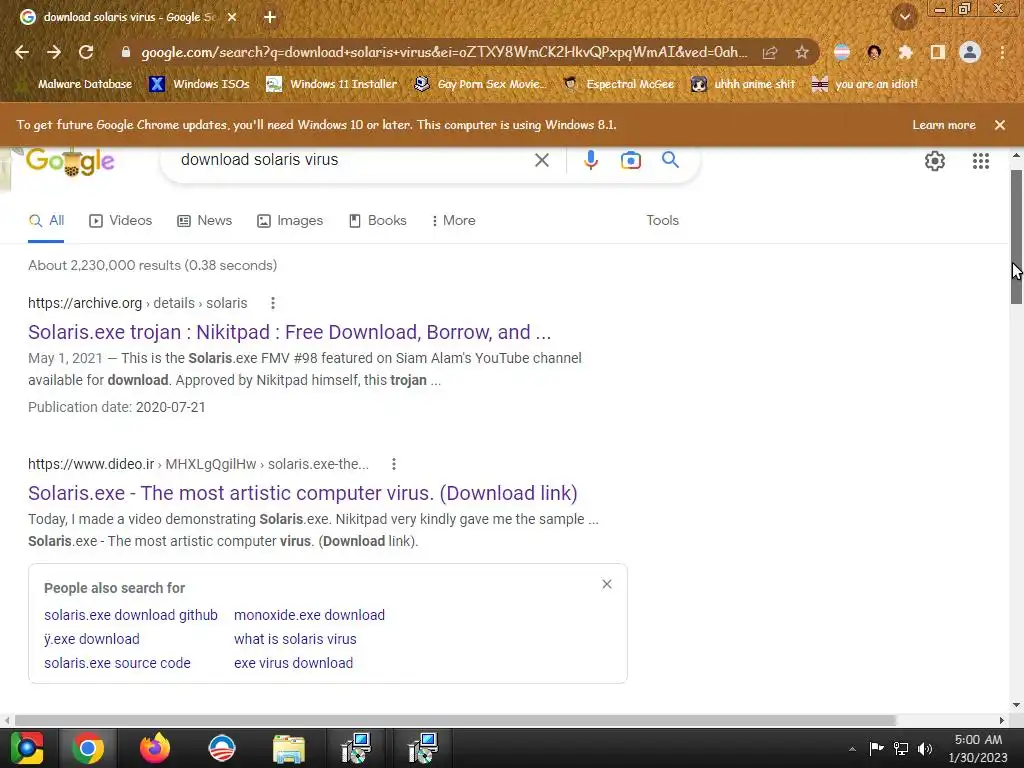
Task: Open the 'uhhh anime shit' bookmark
Action: (743, 84)
